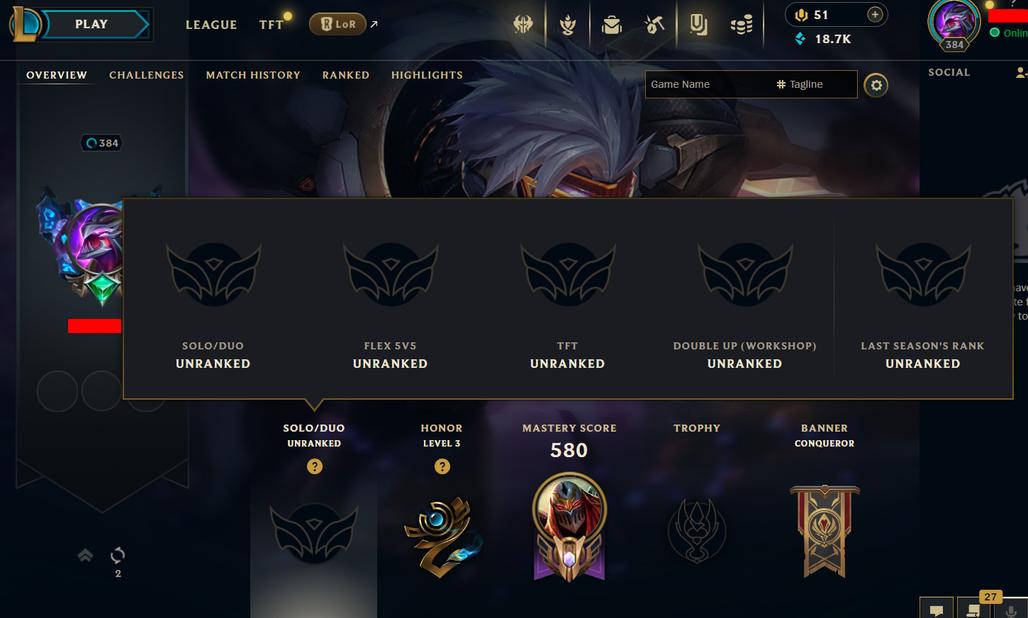Open the Store coins icon
The image size is (1028, 618).
[741, 25]
